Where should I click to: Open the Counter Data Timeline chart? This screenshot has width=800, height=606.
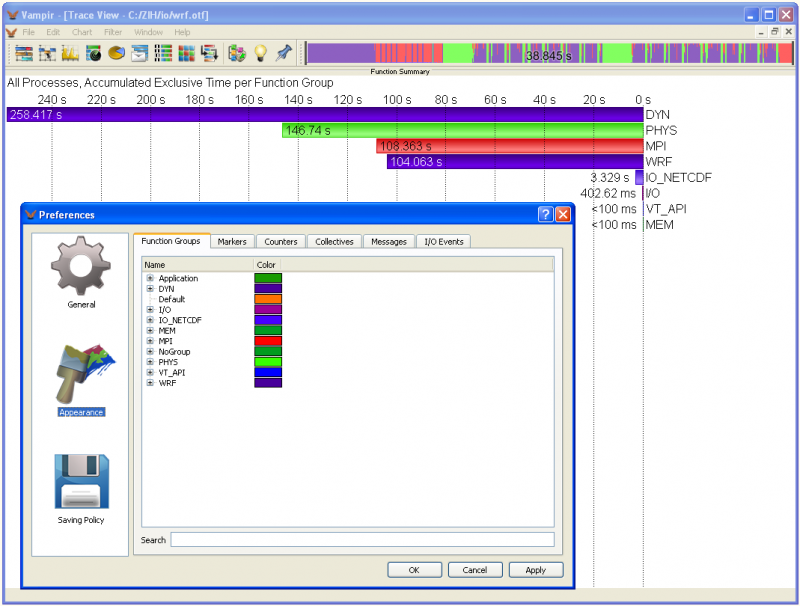70,54
